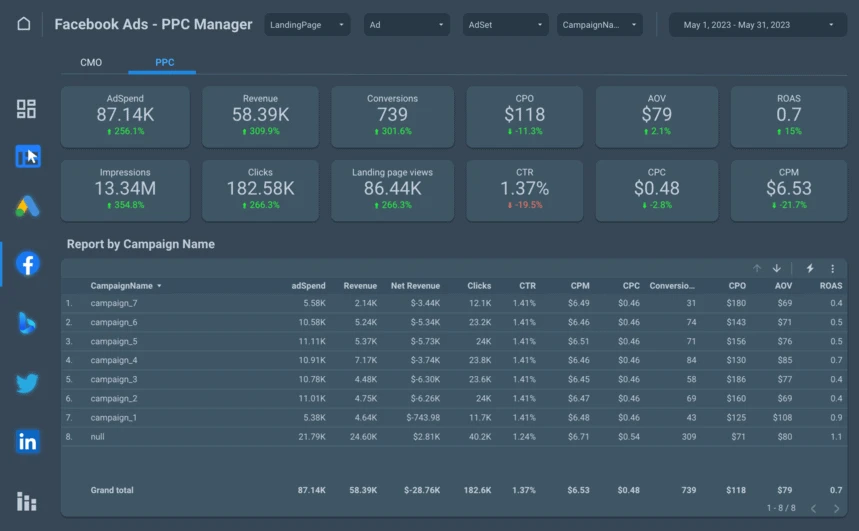The height and width of the screenshot is (531, 859).
Task: Select the highlighted blue sidebar icon
Action: (27, 156)
